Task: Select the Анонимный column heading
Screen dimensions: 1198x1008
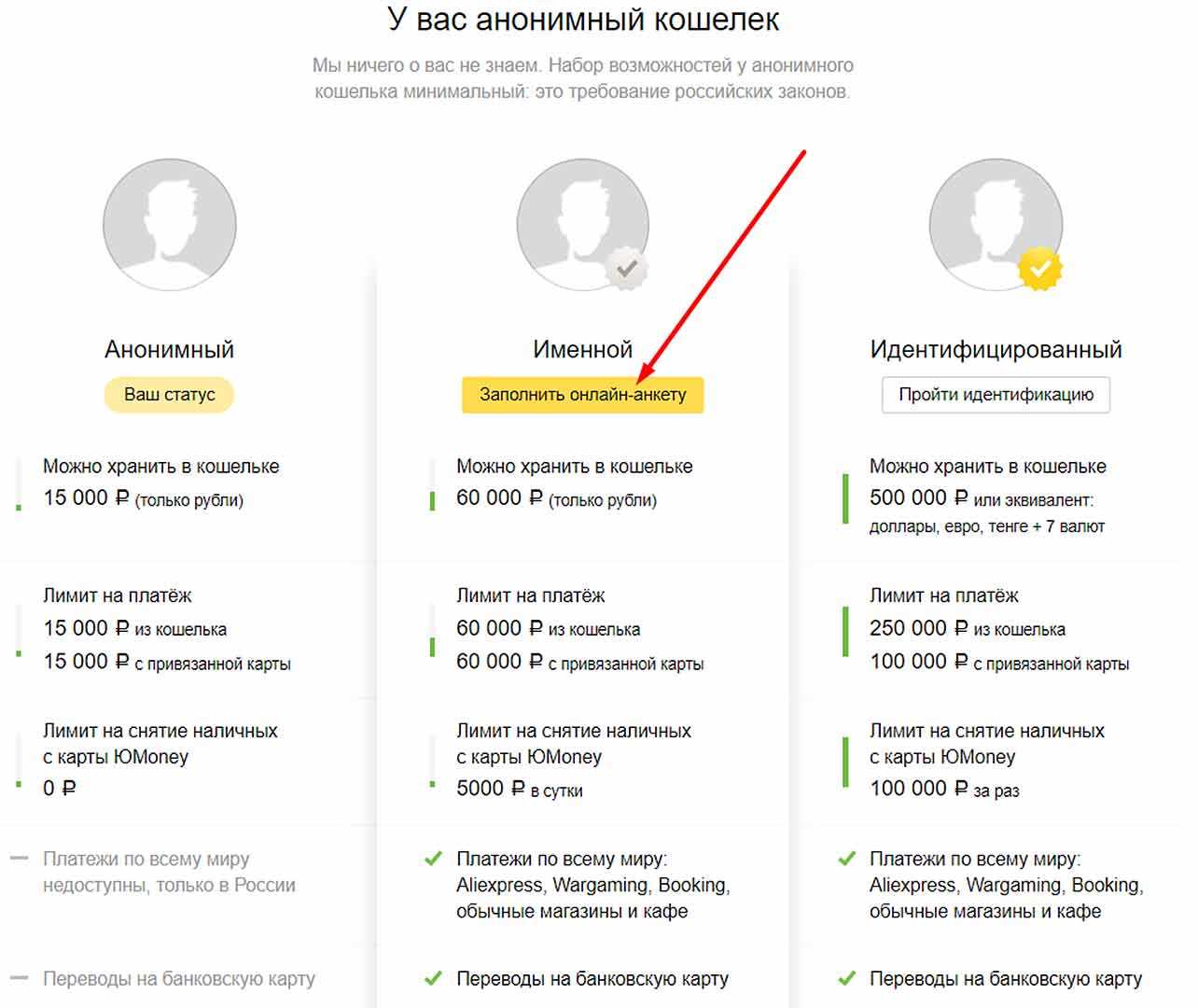Action: (169, 350)
